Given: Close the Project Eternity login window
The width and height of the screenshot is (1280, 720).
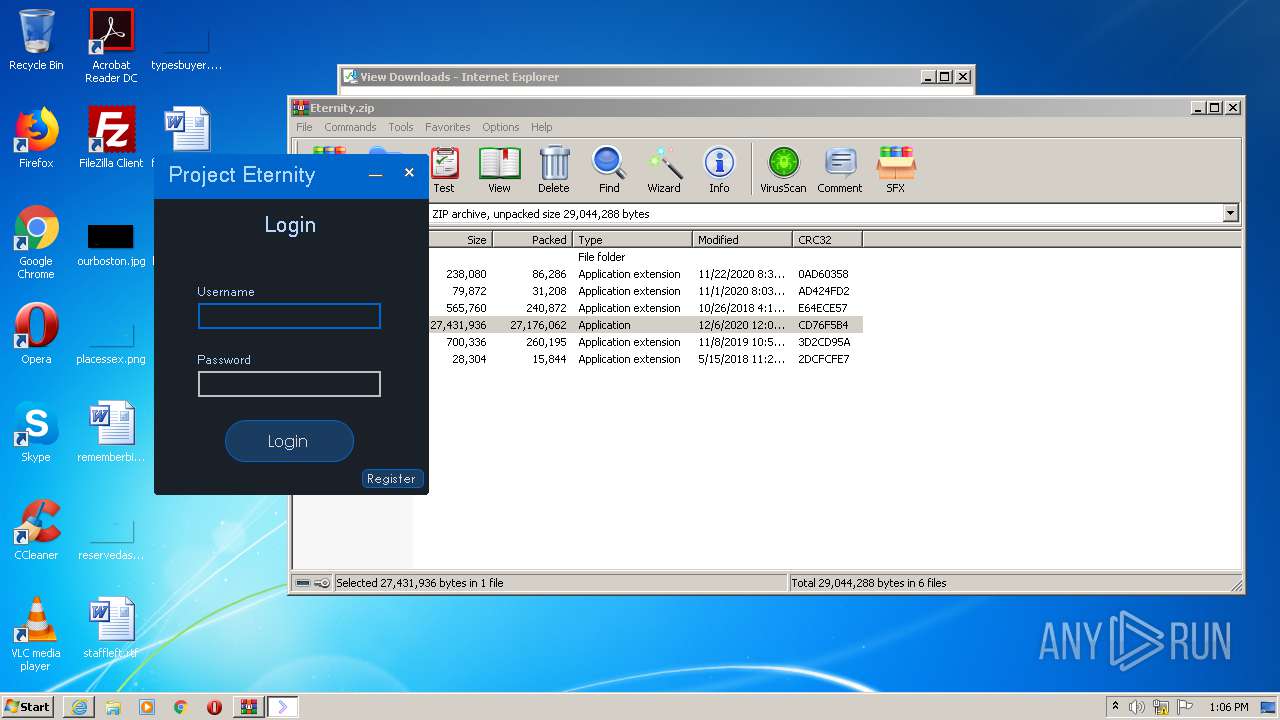Looking at the screenshot, I should (x=409, y=173).
